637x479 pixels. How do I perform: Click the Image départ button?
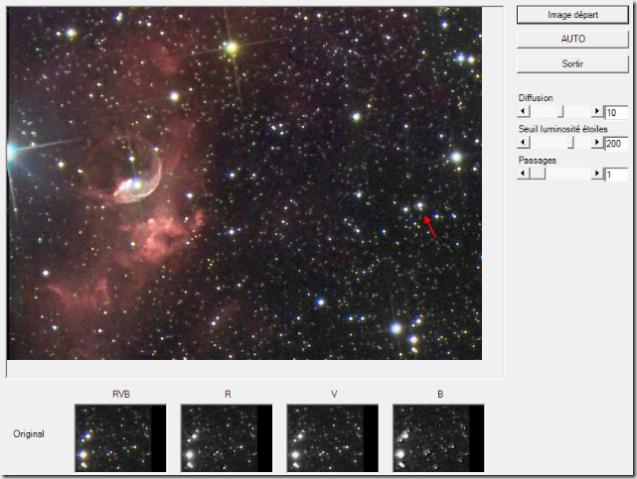[x=573, y=15]
